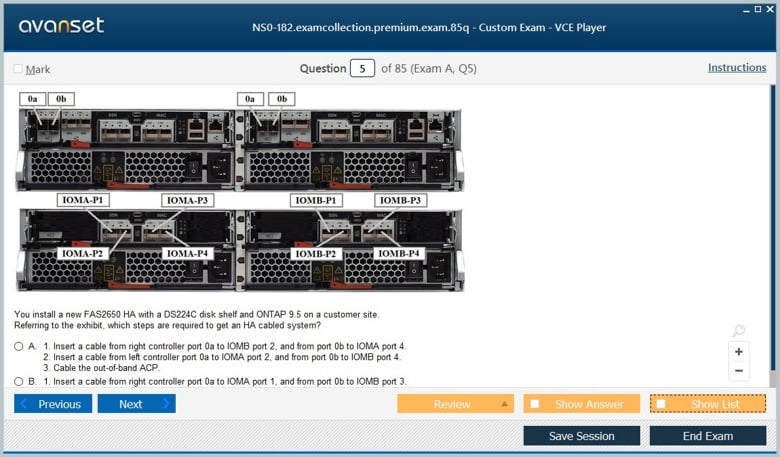Screen dimensions: 780x457
Task: Advance with the Next button
Action: [136, 404]
